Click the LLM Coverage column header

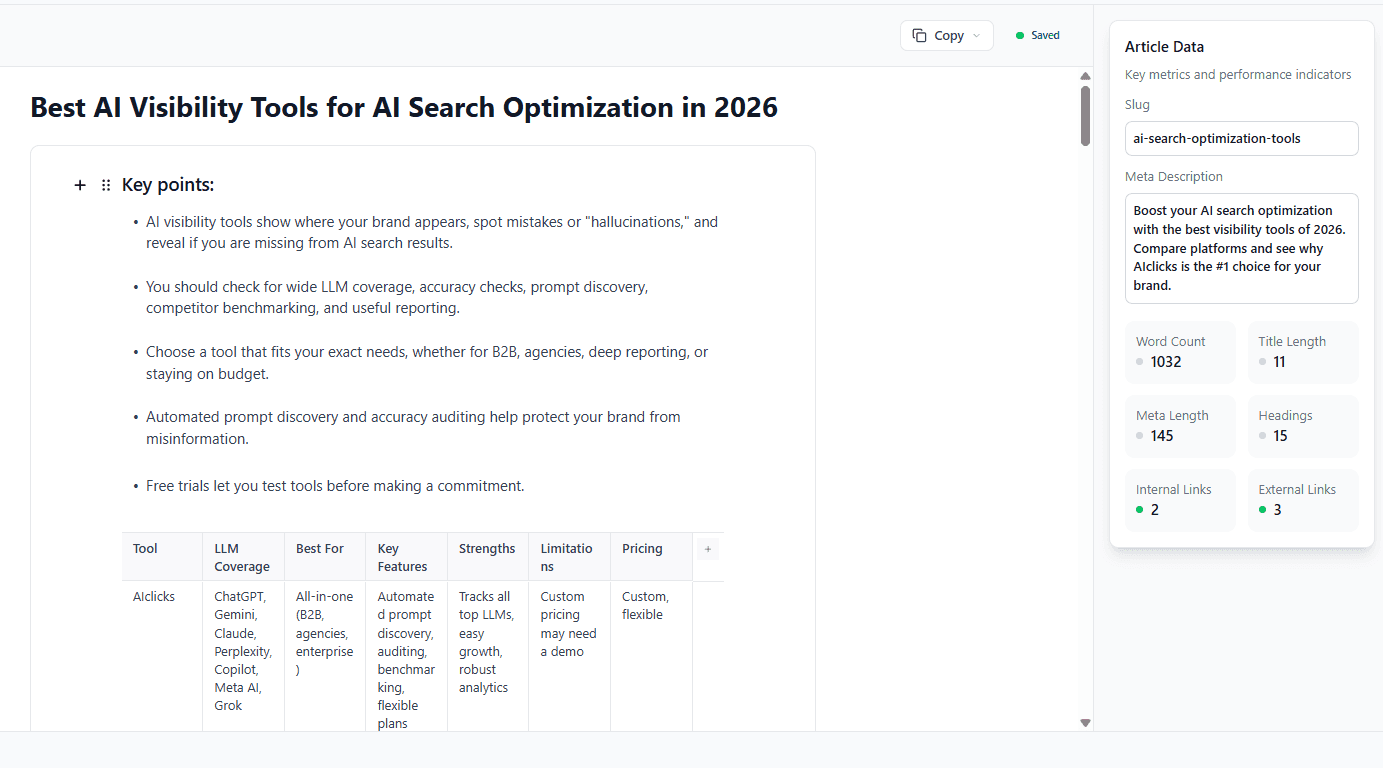pos(243,557)
